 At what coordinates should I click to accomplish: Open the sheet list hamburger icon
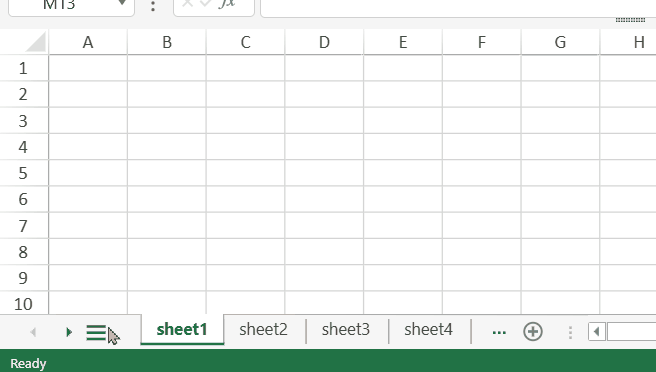(96, 333)
